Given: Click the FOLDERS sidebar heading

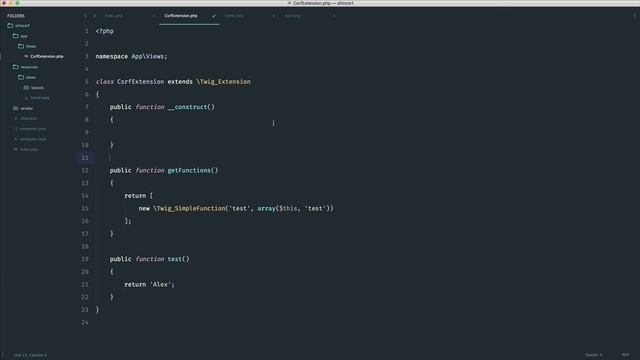Looking at the screenshot, I should point(16,16).
